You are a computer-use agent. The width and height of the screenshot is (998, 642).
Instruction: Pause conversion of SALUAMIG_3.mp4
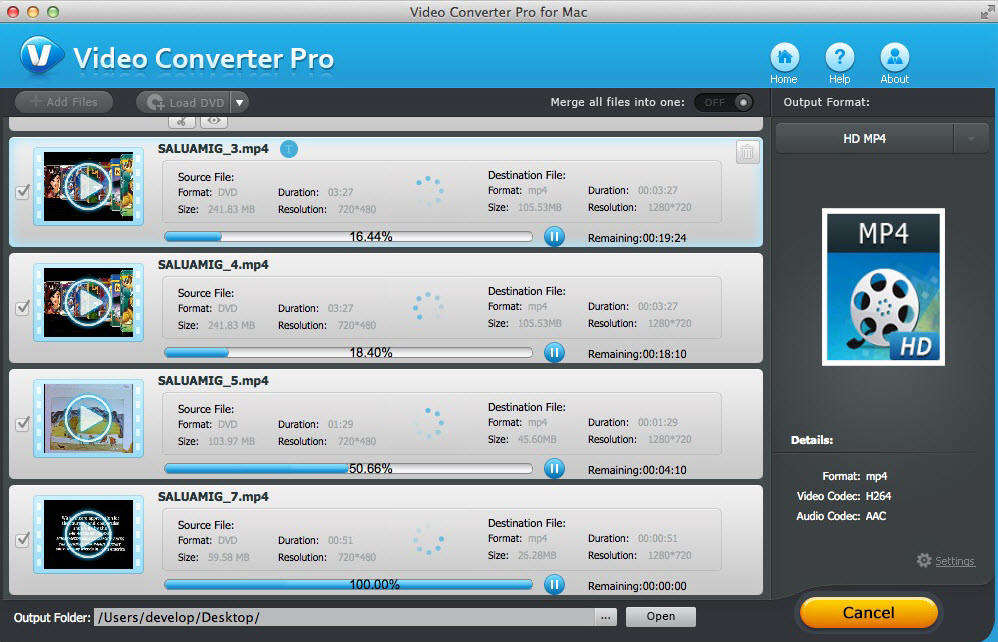pyautogui.click(x=554, y=237)
